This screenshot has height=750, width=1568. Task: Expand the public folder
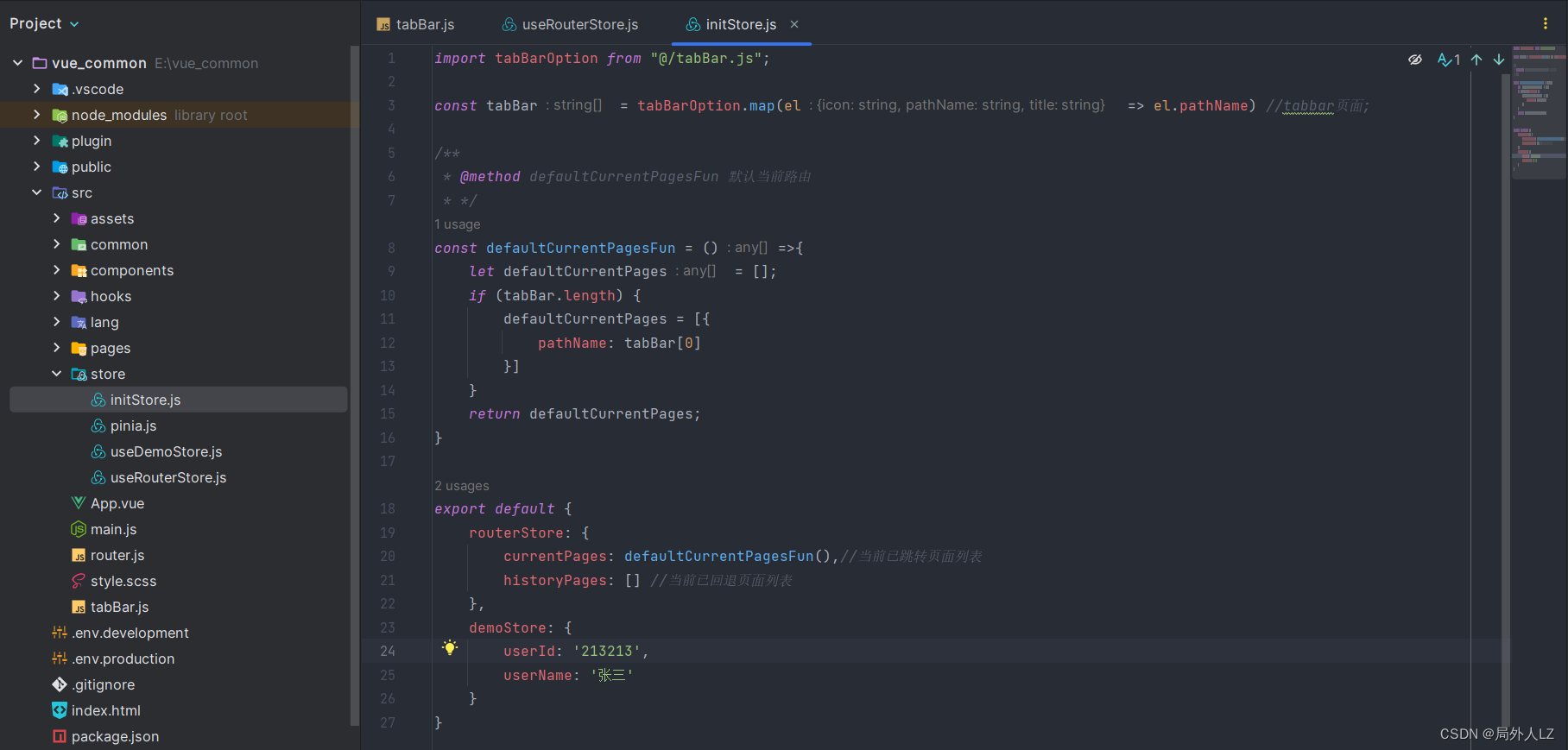pos(36,167)
